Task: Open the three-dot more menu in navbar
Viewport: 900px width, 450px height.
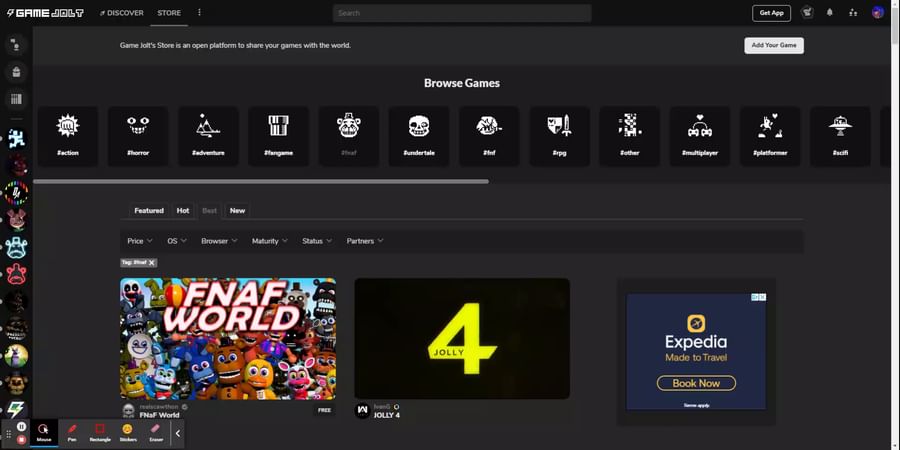Action: click(x=199, y=13)
